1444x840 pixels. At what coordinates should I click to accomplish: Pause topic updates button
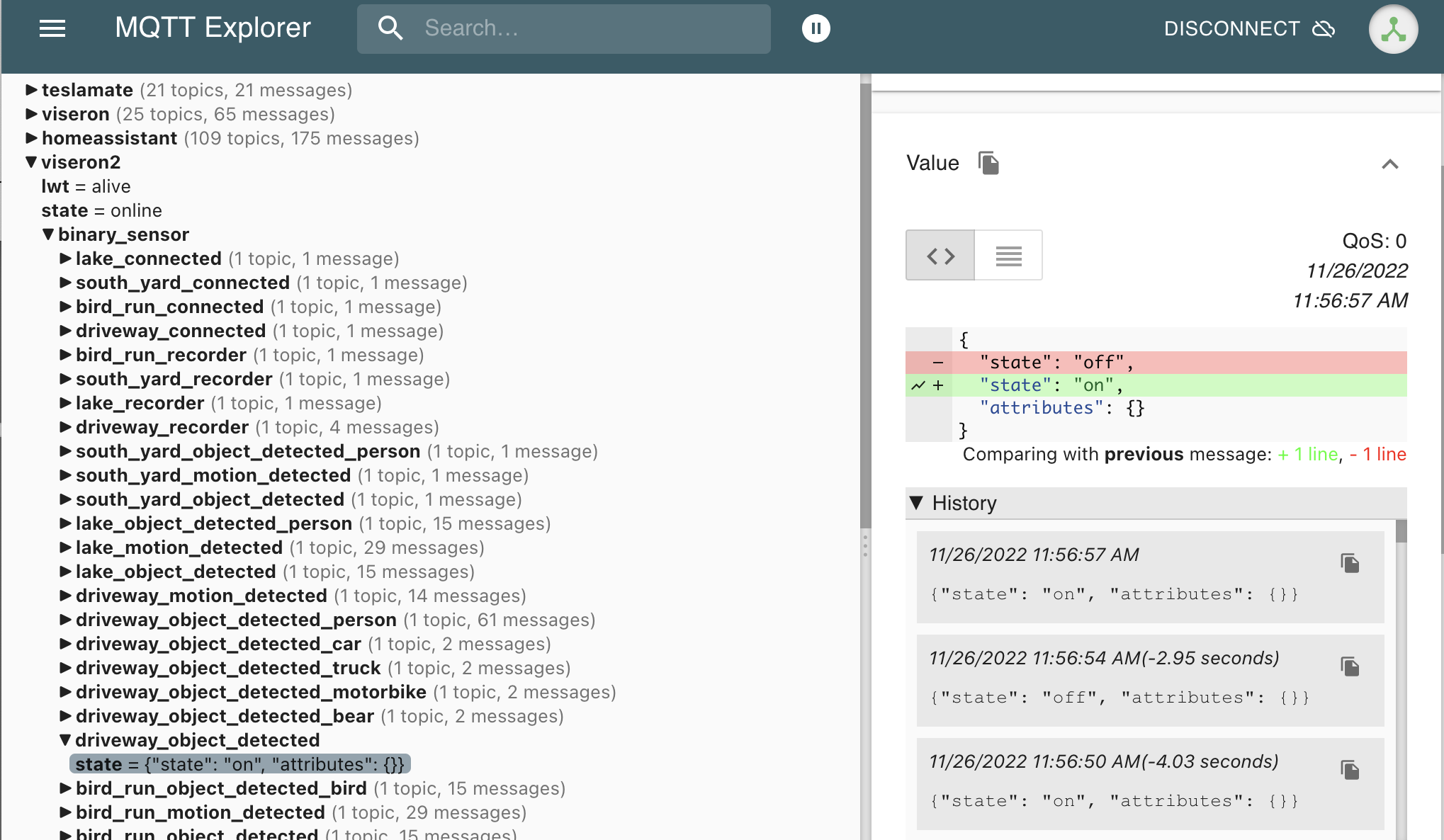coord(816,28)
